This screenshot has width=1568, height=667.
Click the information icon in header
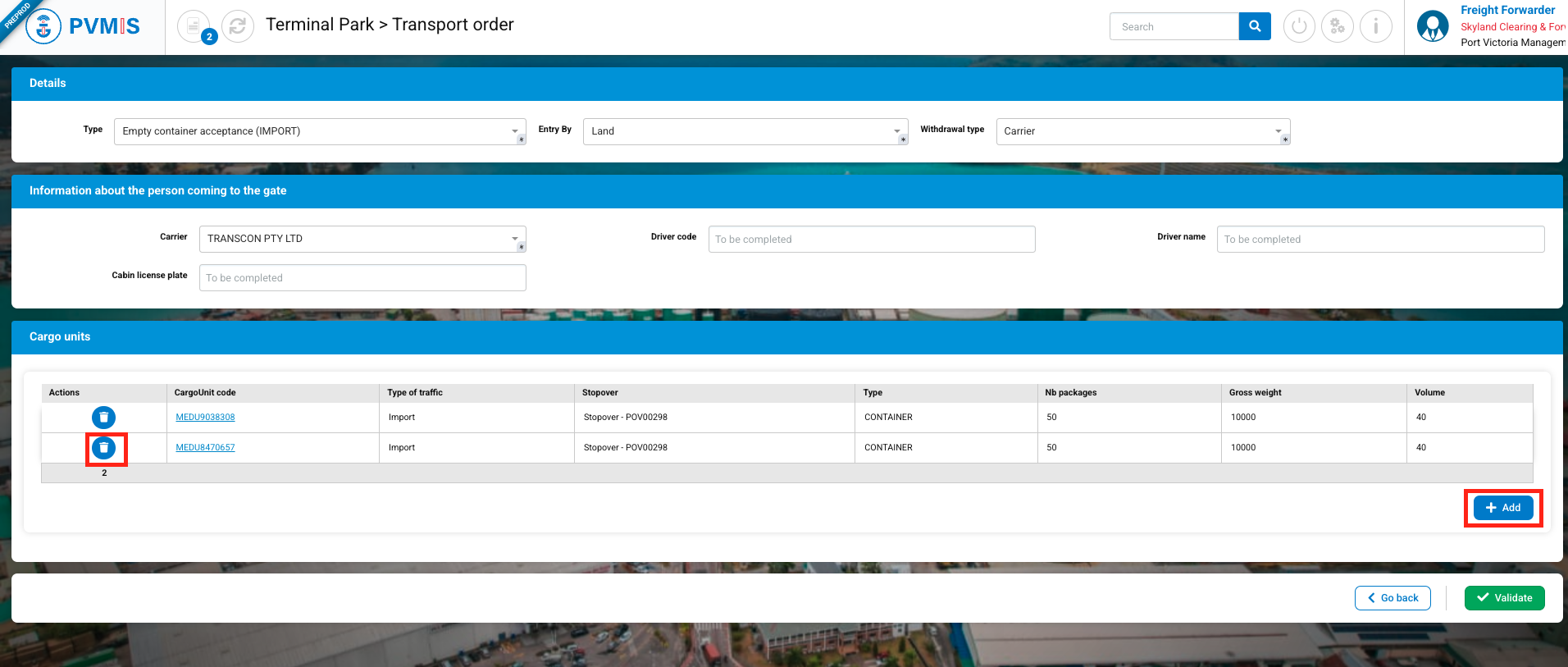pos(1375,26)
